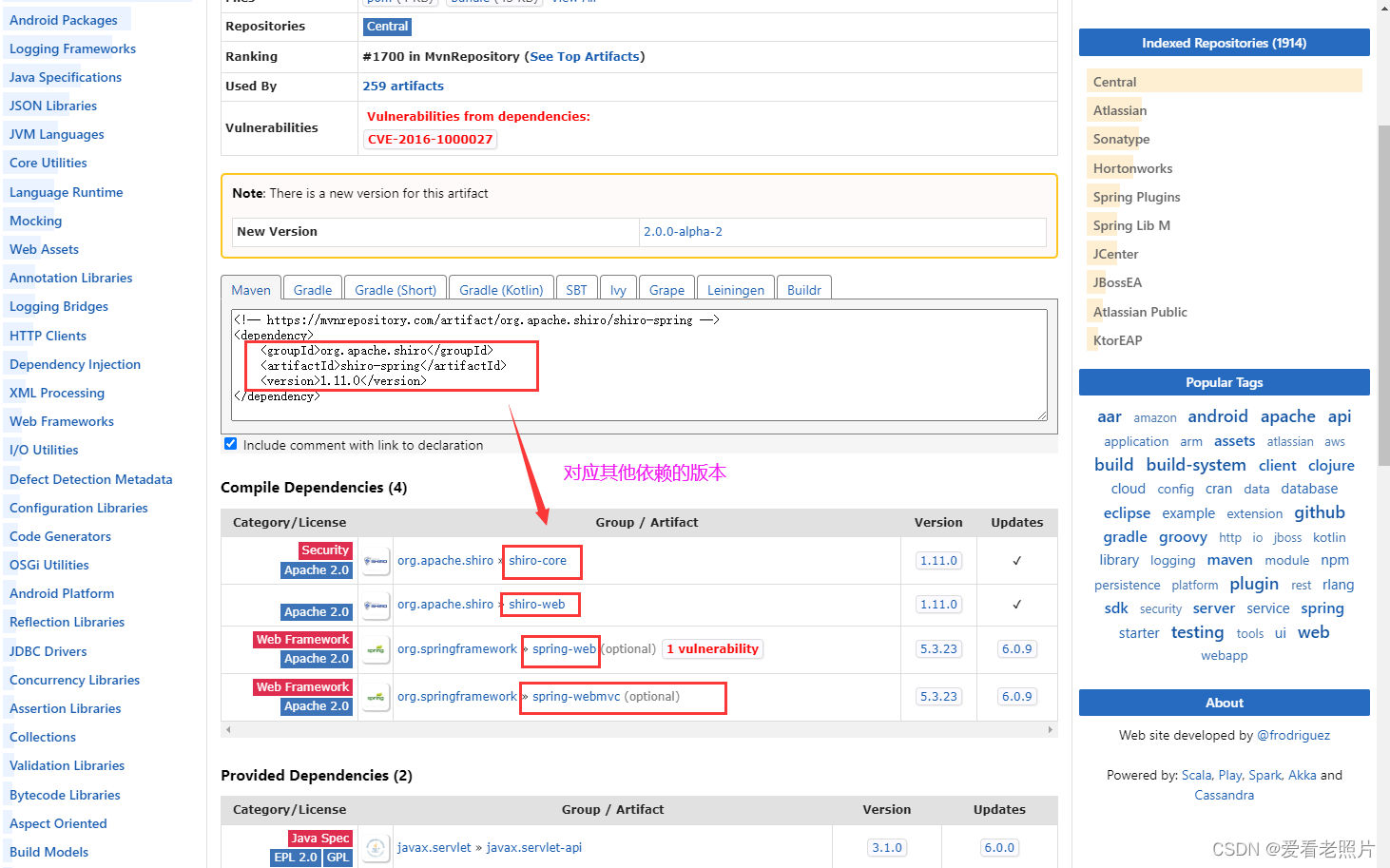The height and width of the screenshot is (868, 1390).
Task: Open Web Frameworks category
Action: (62, 421)
